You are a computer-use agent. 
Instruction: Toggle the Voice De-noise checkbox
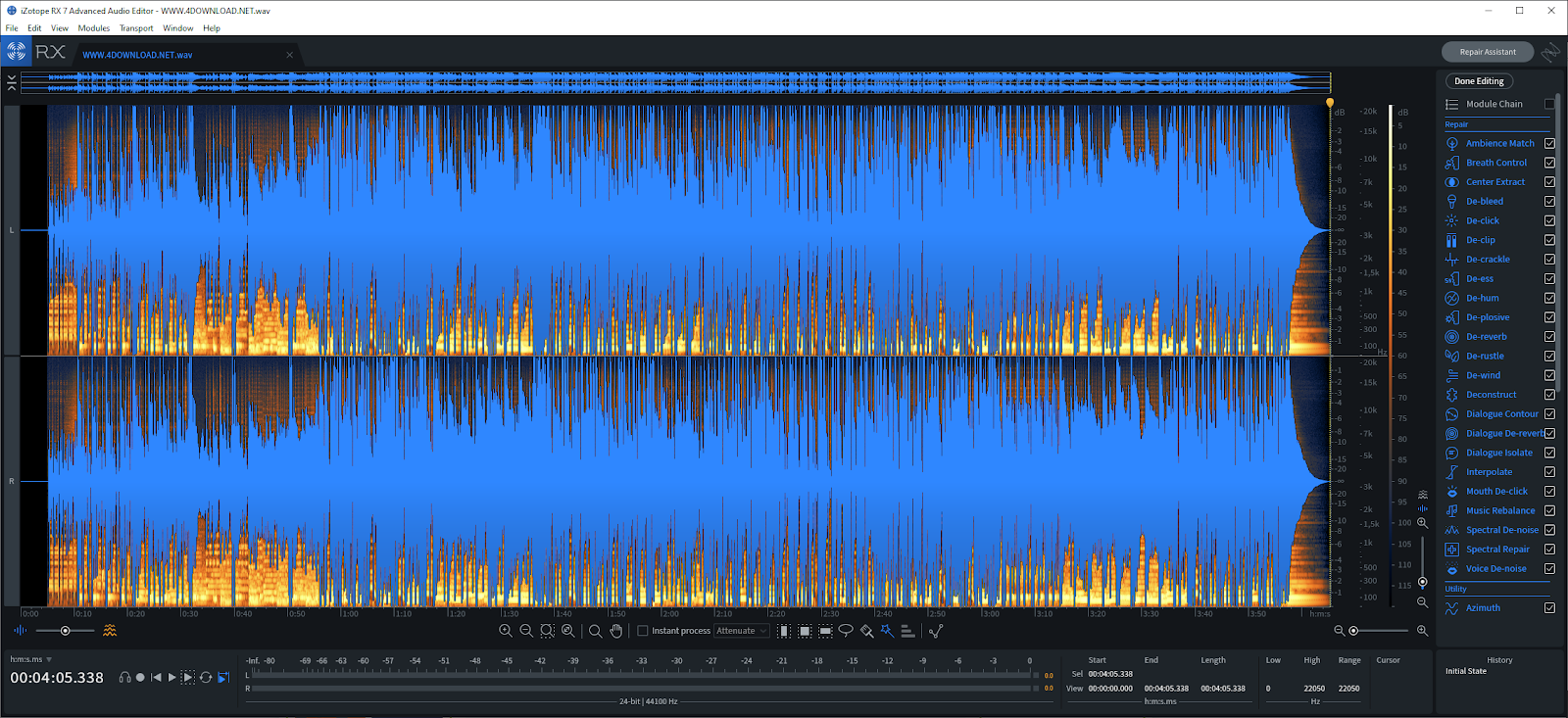pyautogui.click(x=1549, y=569)
